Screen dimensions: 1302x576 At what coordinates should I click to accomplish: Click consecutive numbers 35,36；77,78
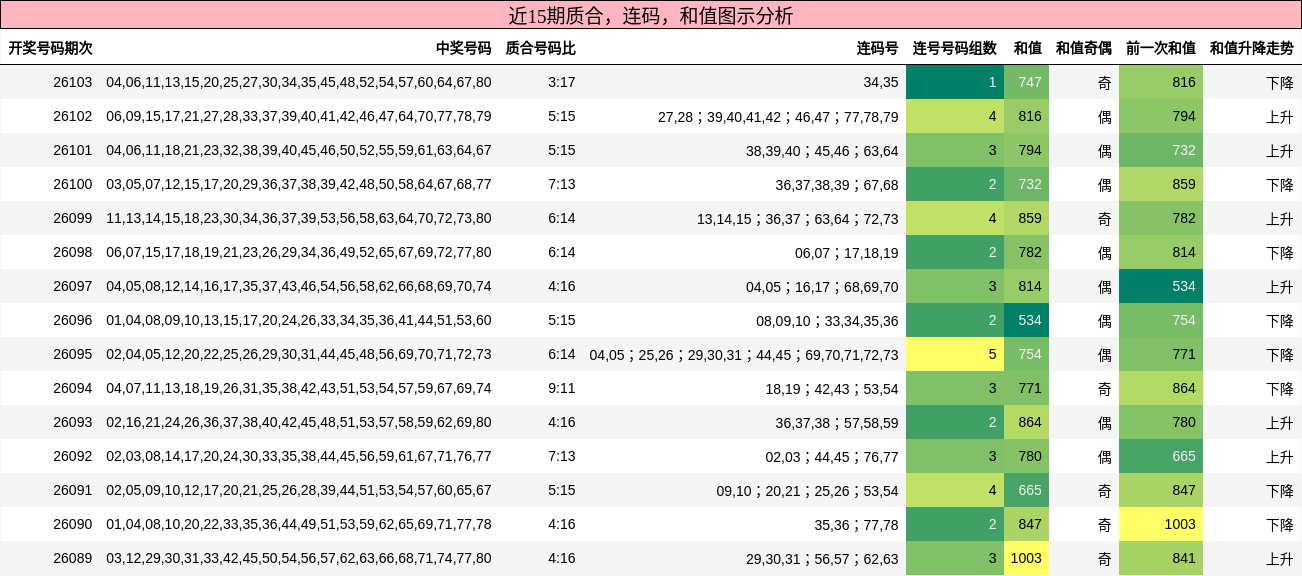click(856, 524)
